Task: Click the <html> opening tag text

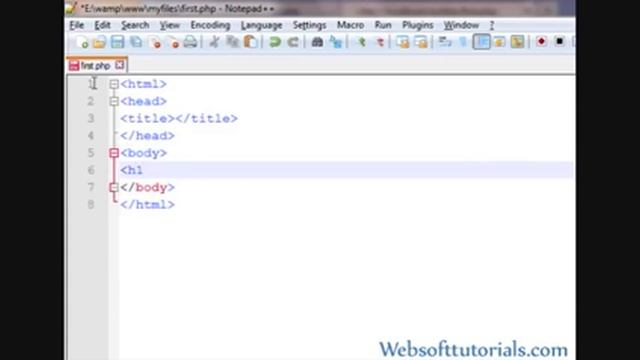Action: click(x=143, y=84)
